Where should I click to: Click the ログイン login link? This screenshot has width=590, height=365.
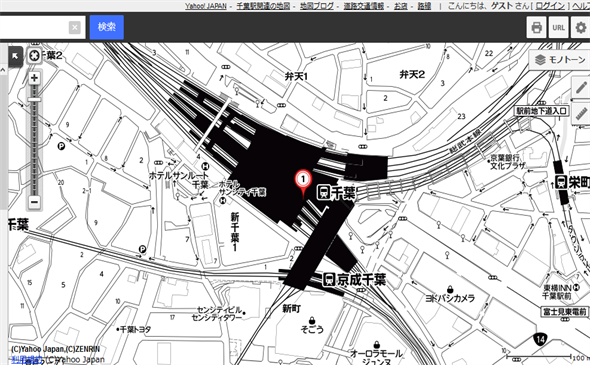550,6
